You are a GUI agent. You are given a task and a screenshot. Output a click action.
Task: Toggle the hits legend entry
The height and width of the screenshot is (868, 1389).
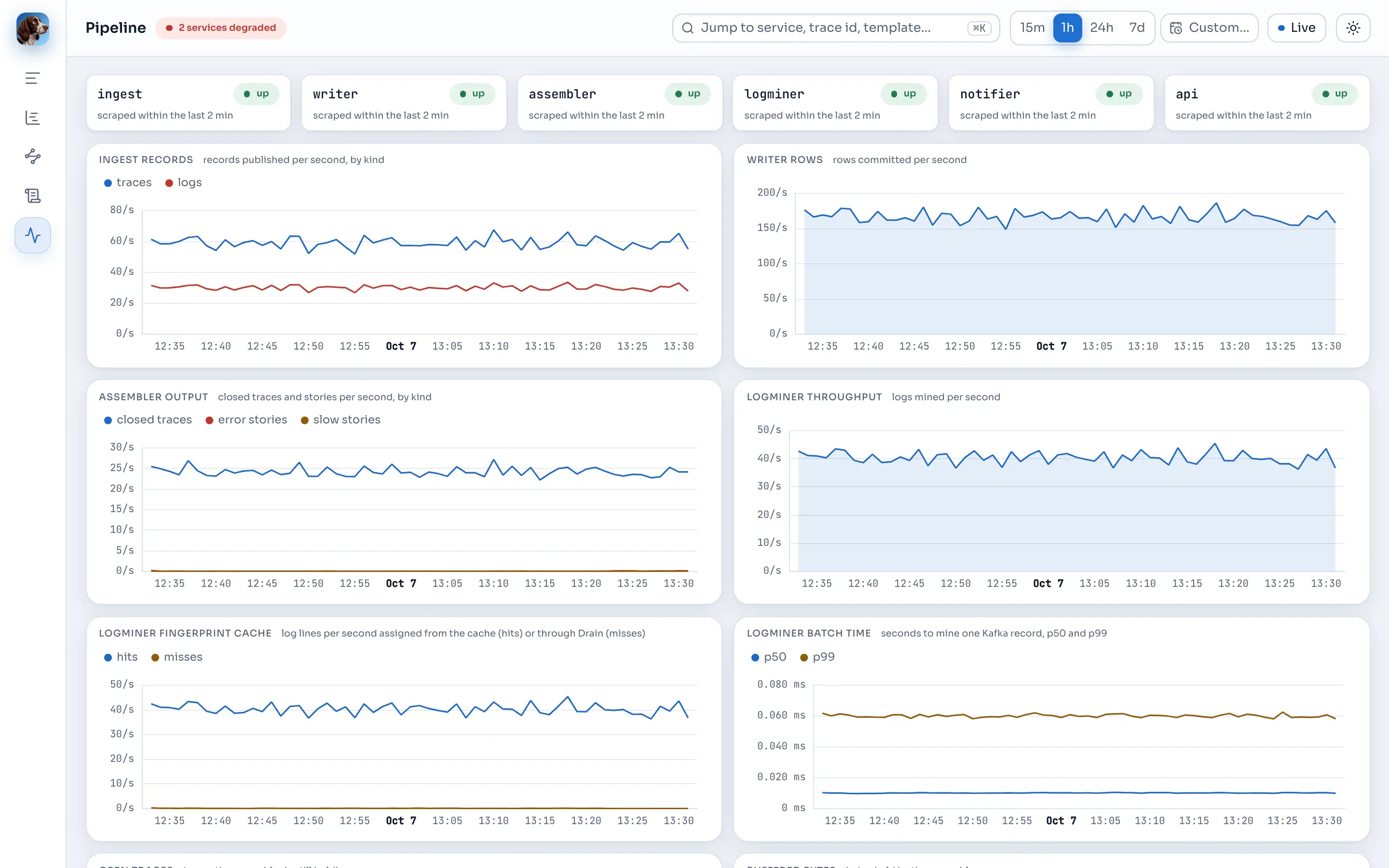pos(121,657)
